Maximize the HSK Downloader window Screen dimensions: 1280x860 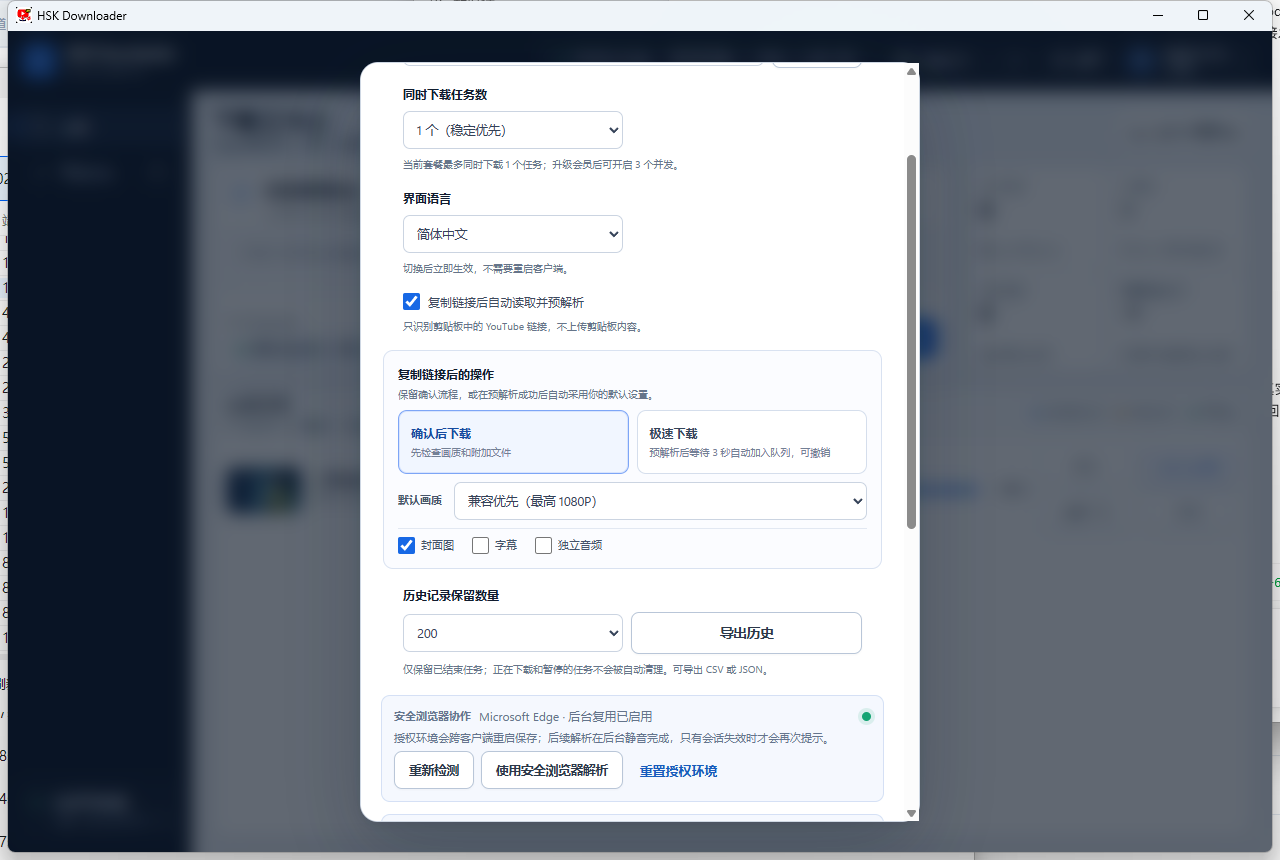pyautogui.click(x=1203, y=15)
